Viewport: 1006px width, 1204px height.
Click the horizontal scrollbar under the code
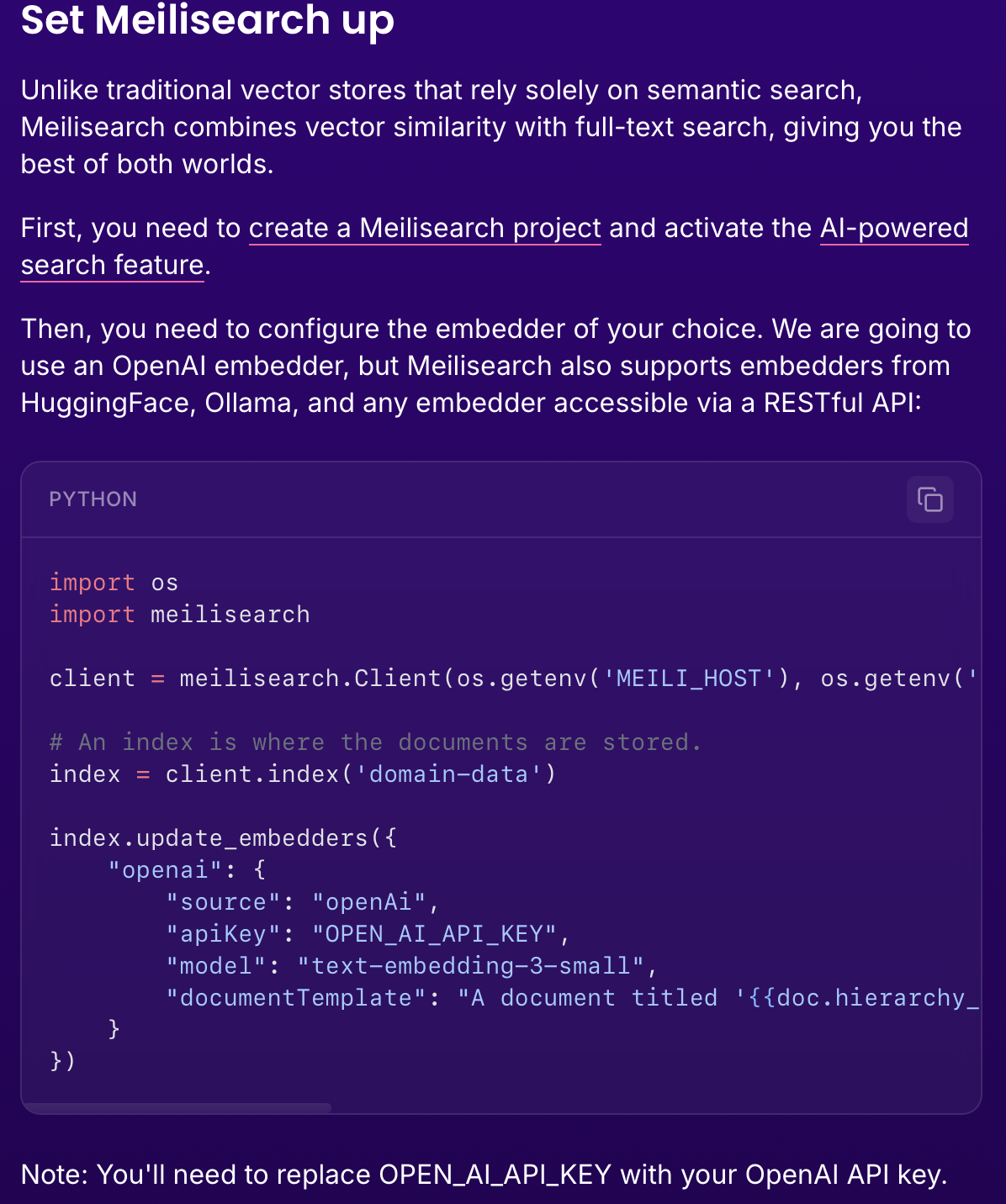click(x=177, y=1108)
